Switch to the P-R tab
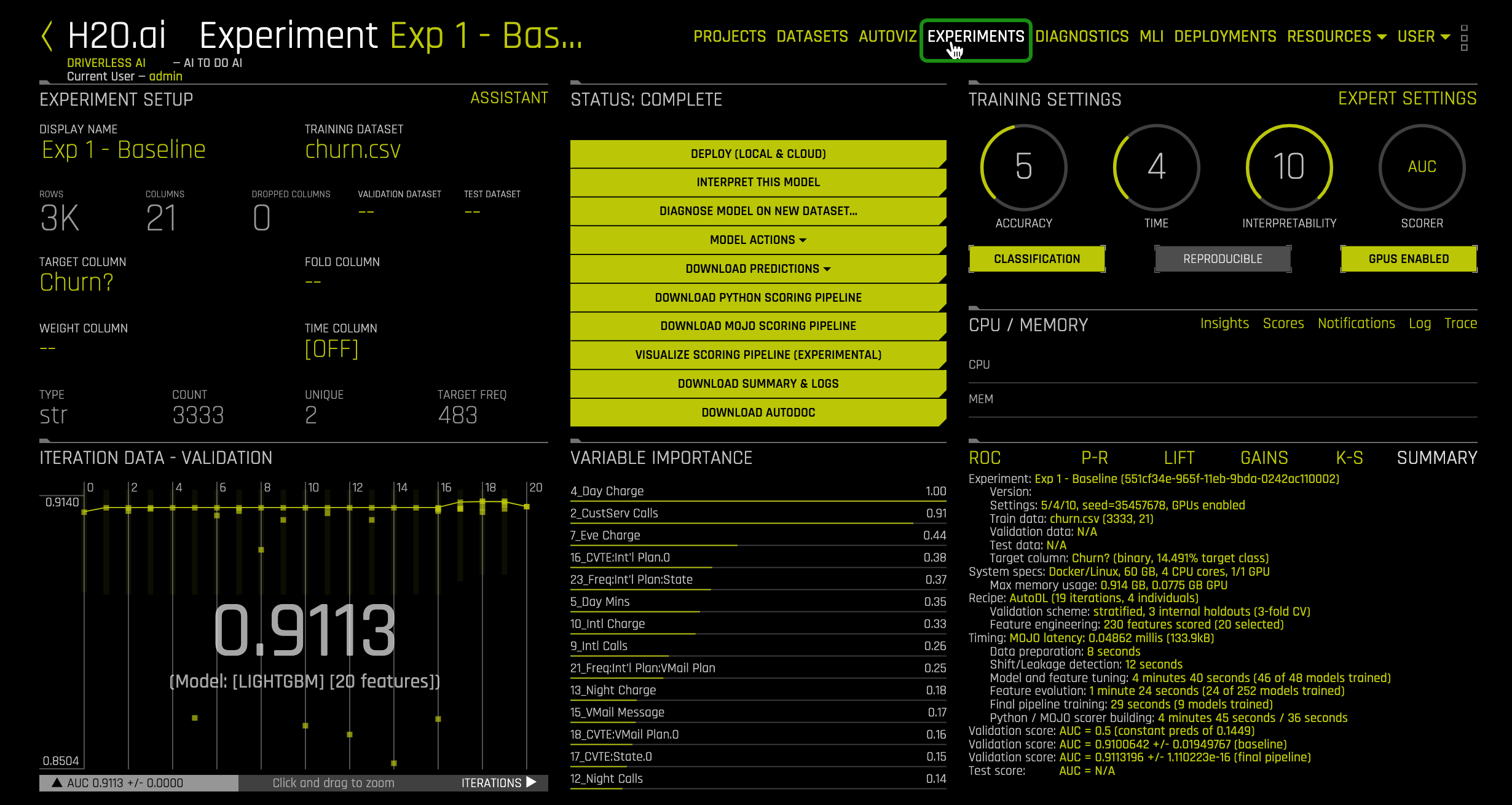1512x805 pixels. coord(1094,458)
